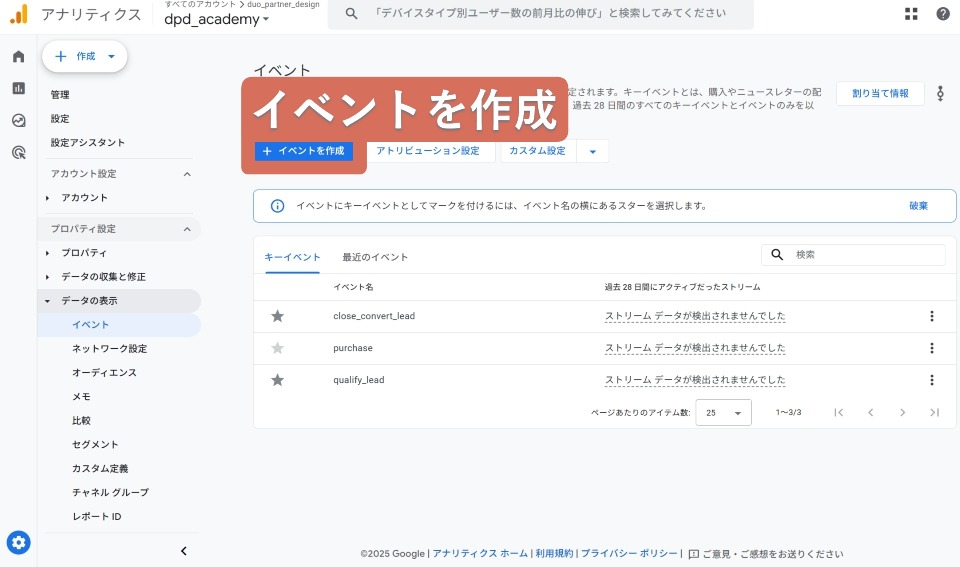Click the blue イベントを作成 button
The height and width of the screenshot is (567, 960).
coord(303,151)
